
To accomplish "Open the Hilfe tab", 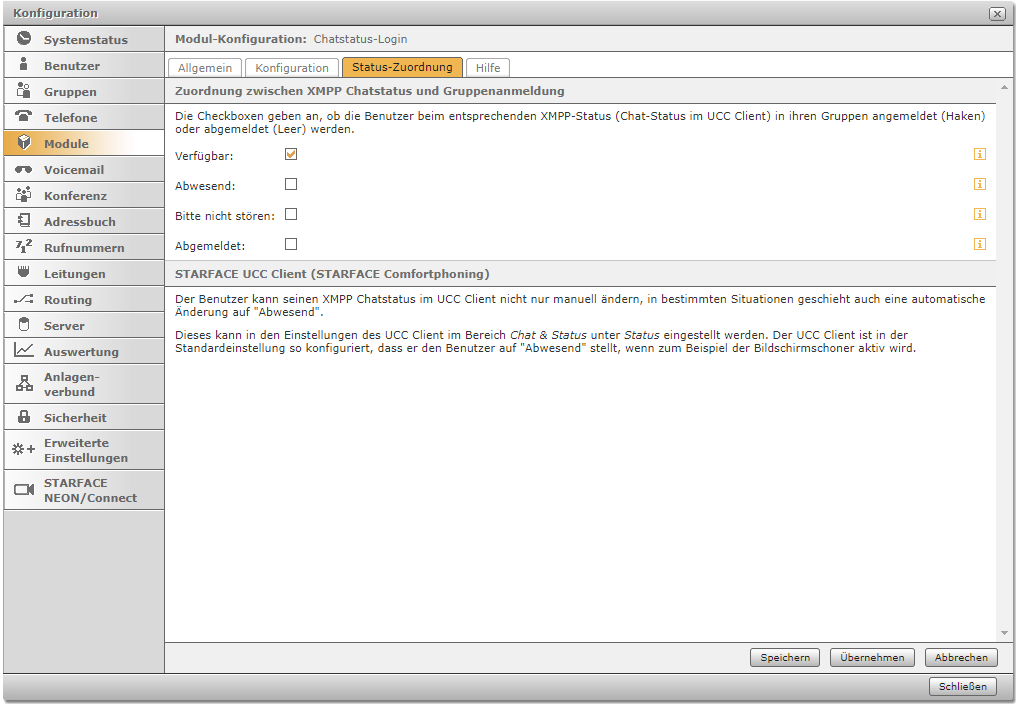I will 488,68.
